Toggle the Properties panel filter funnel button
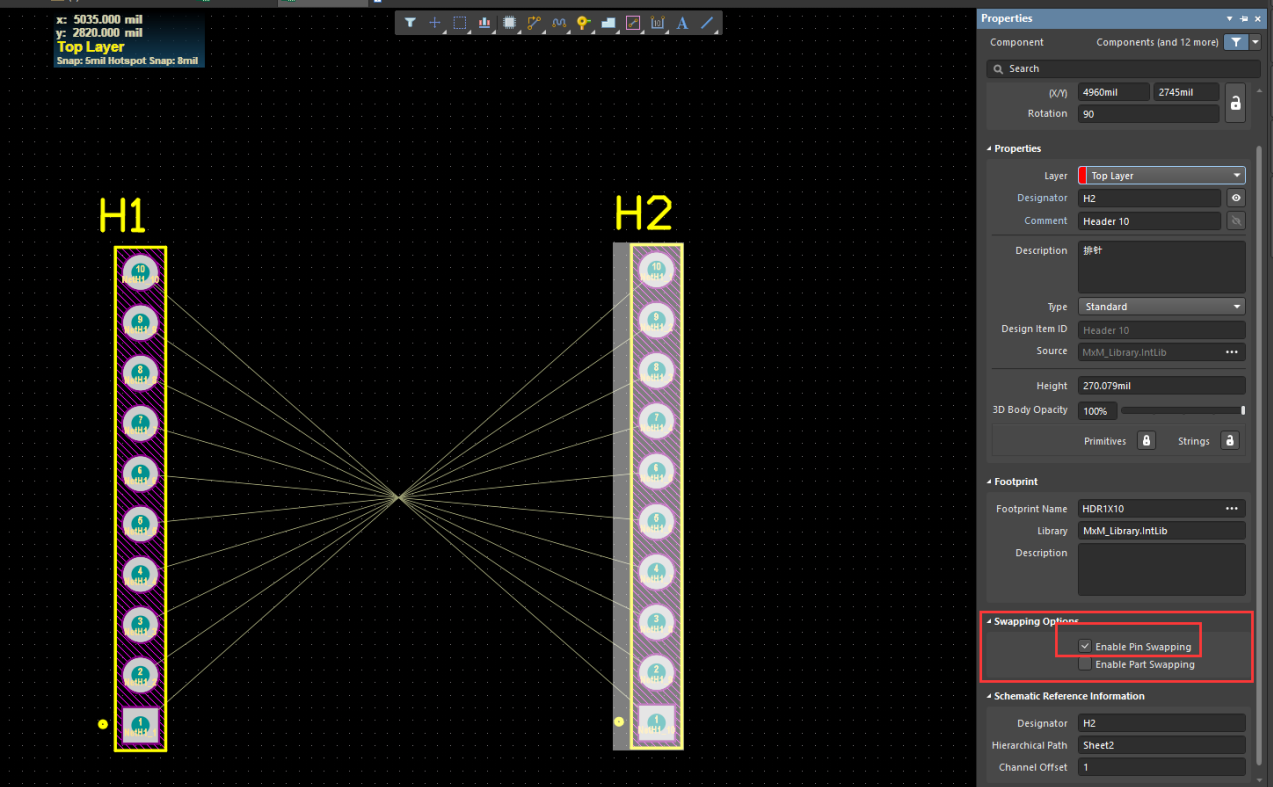1273x787 pixels. click(1237, 42)
